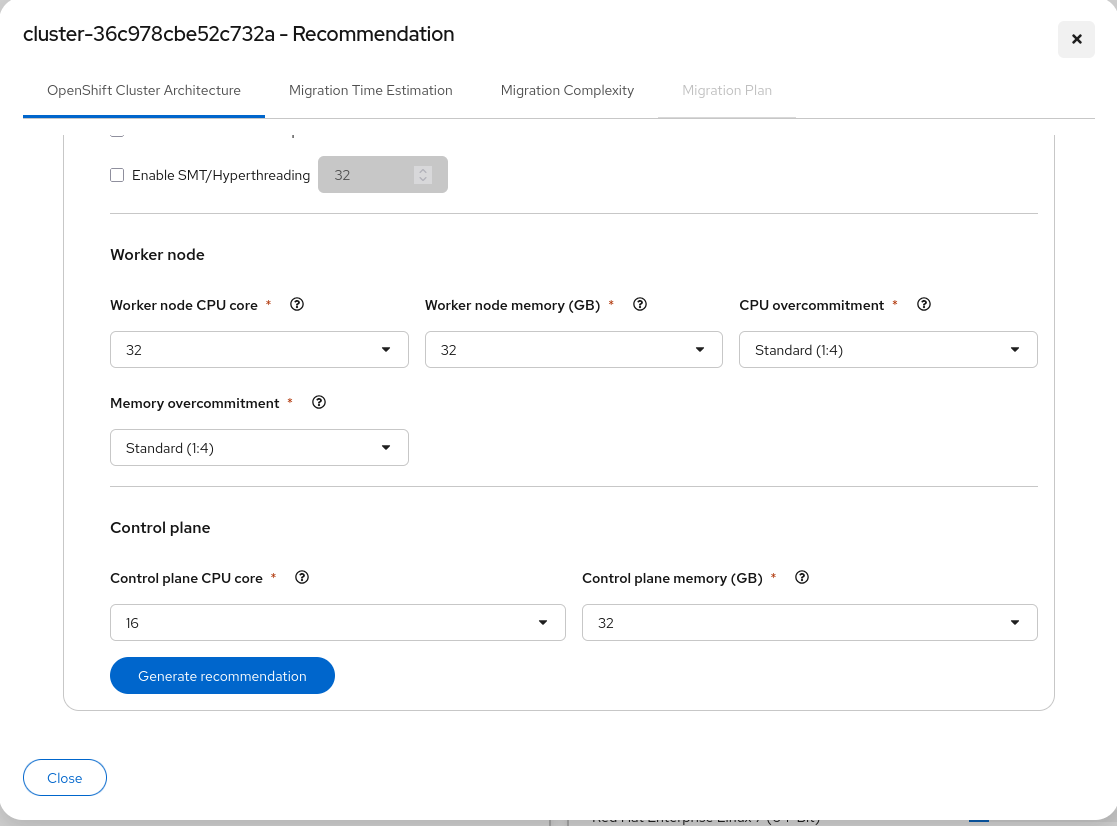Expand Control plane CPU core dropdown

coord(338,623)
